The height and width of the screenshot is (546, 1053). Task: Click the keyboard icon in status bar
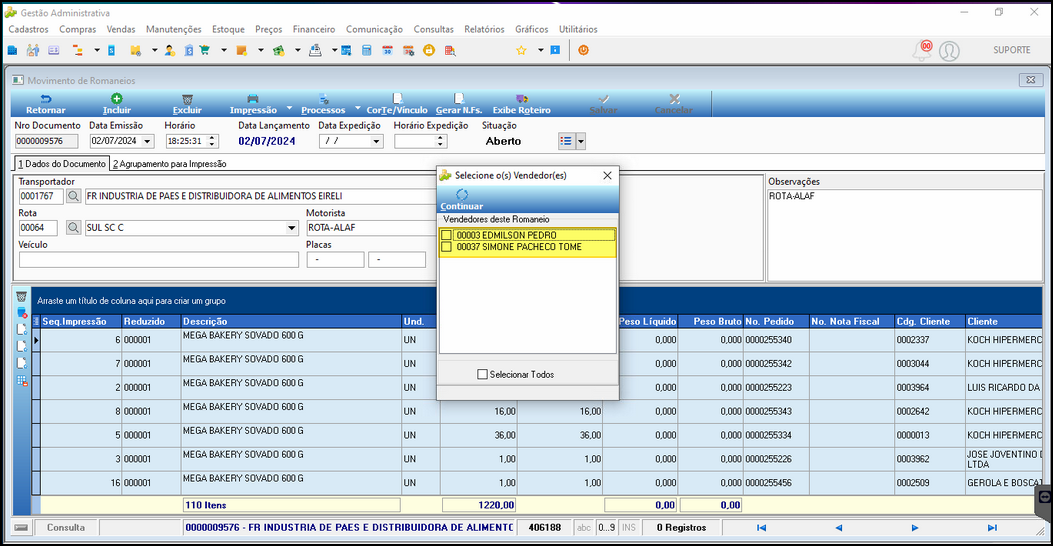point(21,528)
